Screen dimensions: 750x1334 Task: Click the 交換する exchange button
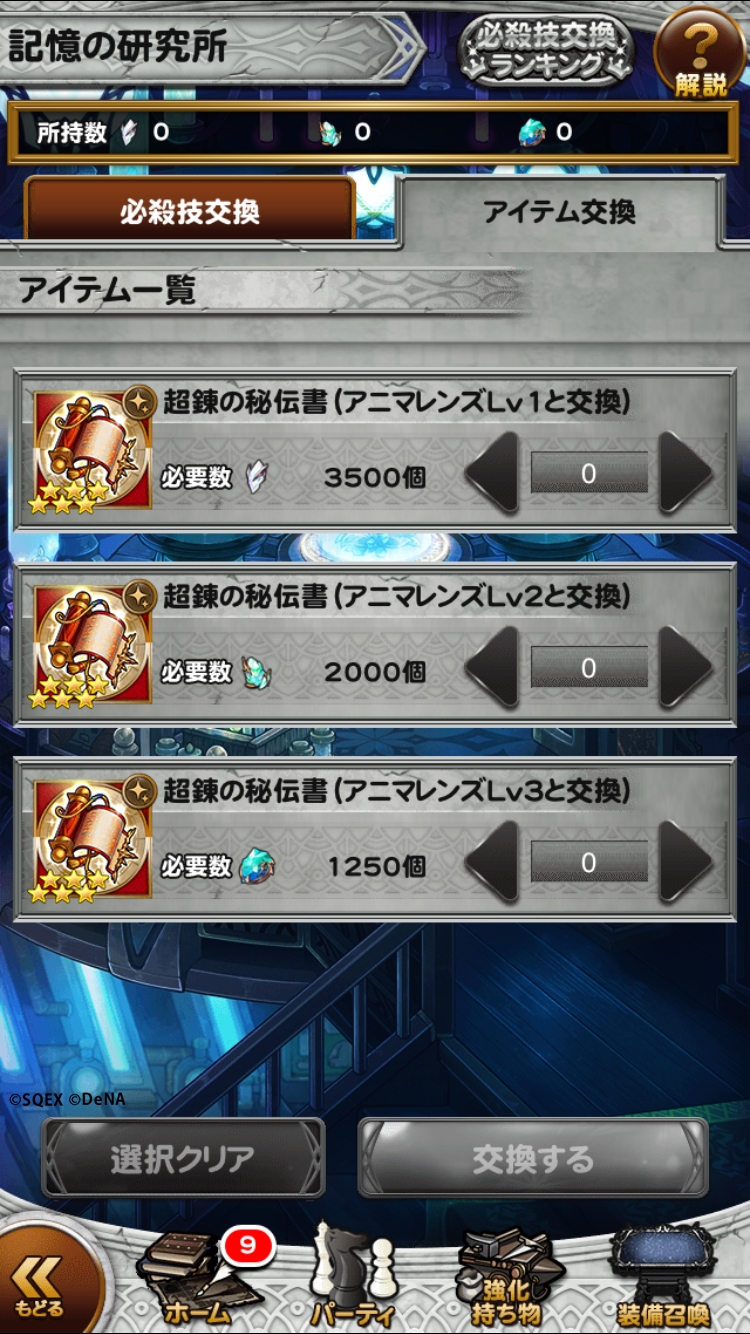point(533,1158)
